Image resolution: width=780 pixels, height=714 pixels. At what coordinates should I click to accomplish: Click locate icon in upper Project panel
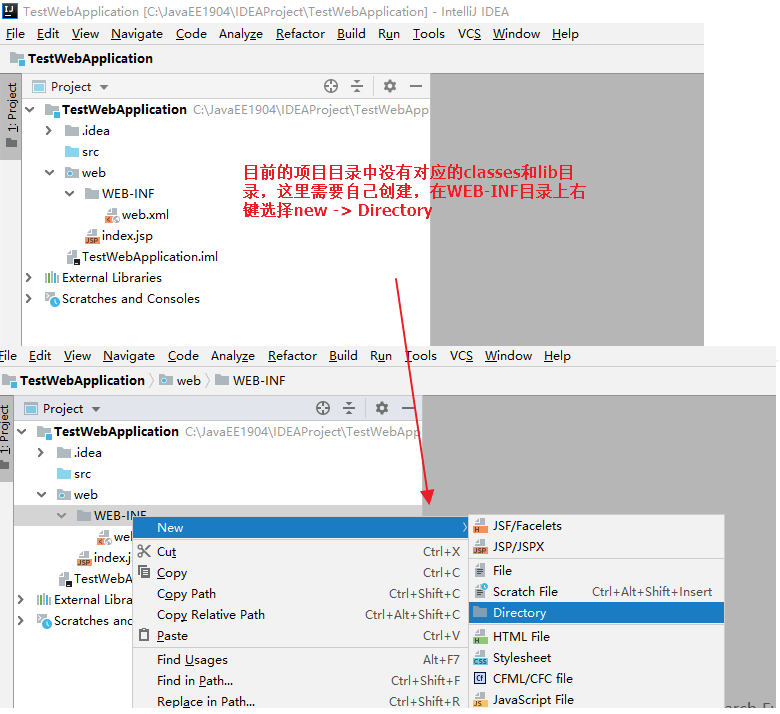pos(331,86)
